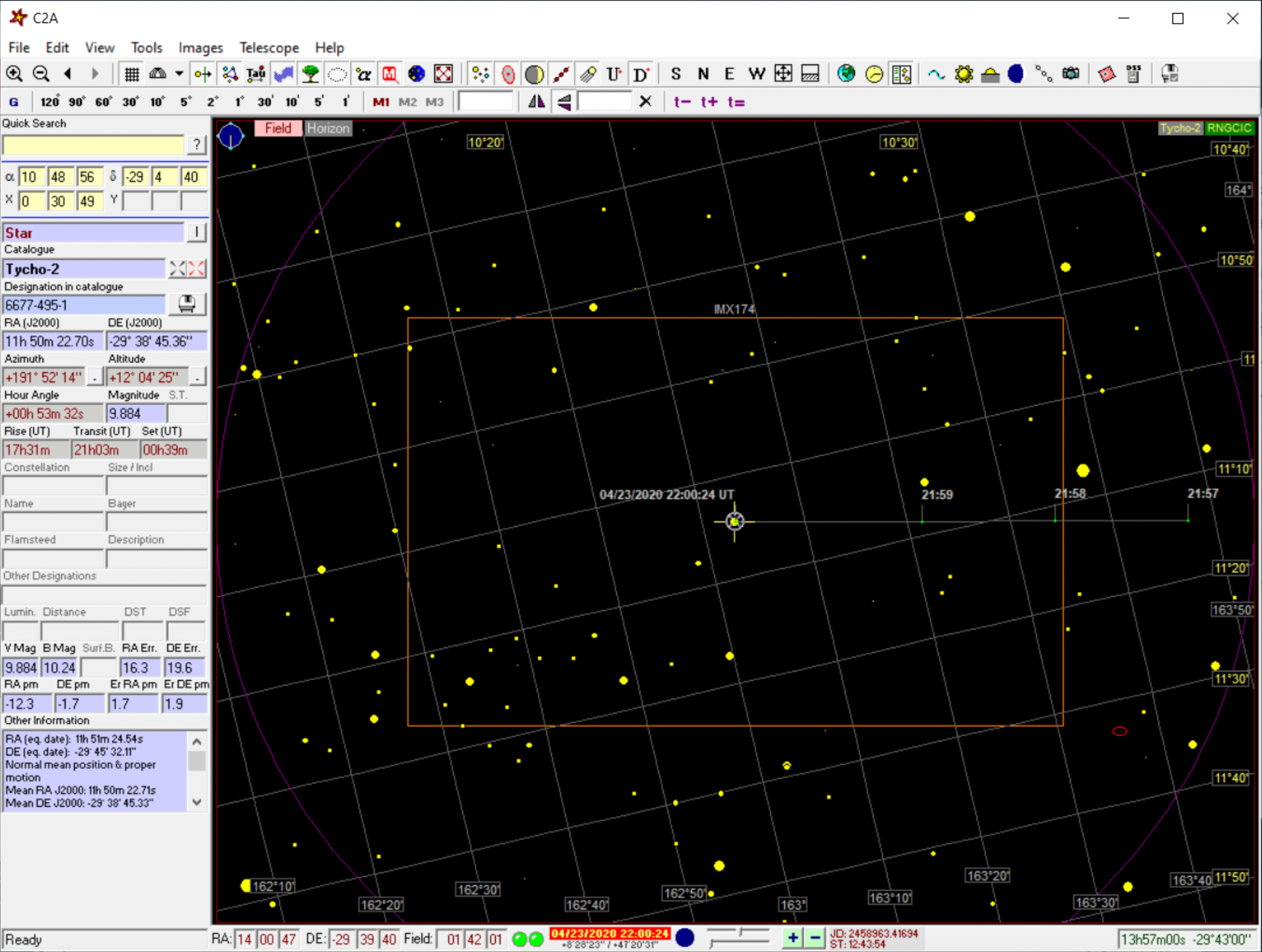
Task: Click the Quick Search input field
Action: click(x=93, y=145)
